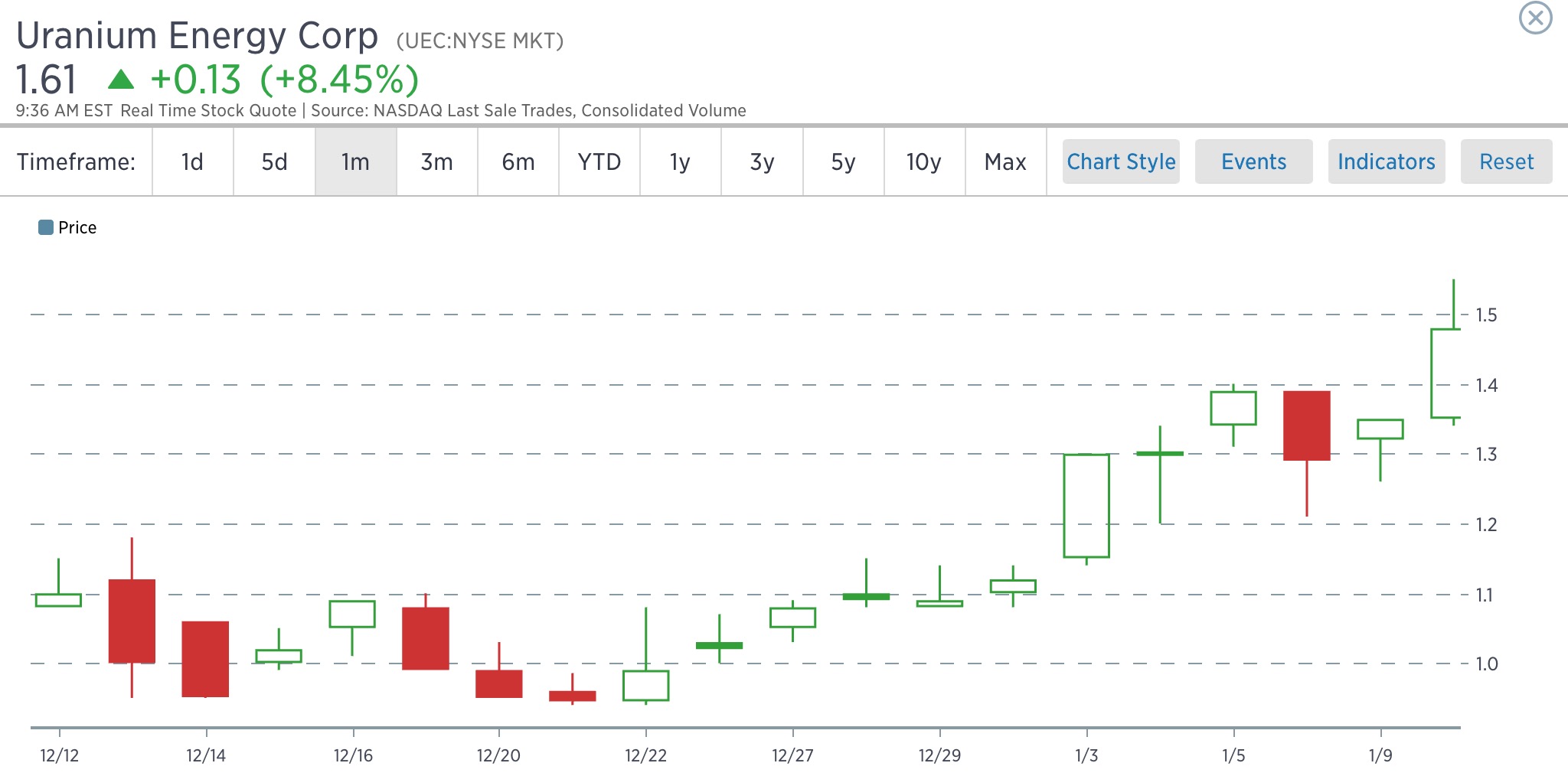1568x776 pixels.
Task: Click the 1.0 price axis label
Action: click(1486, 664)
